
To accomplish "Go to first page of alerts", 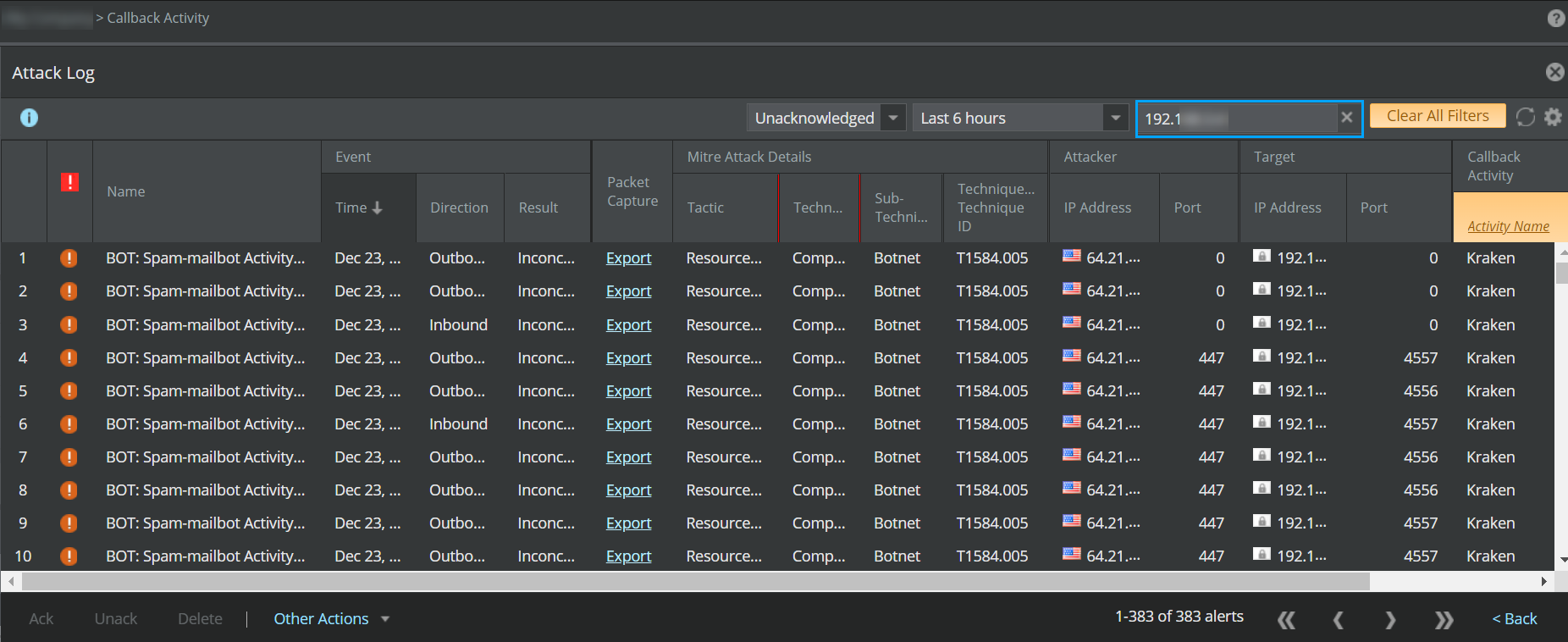I will click(1286, 620).
